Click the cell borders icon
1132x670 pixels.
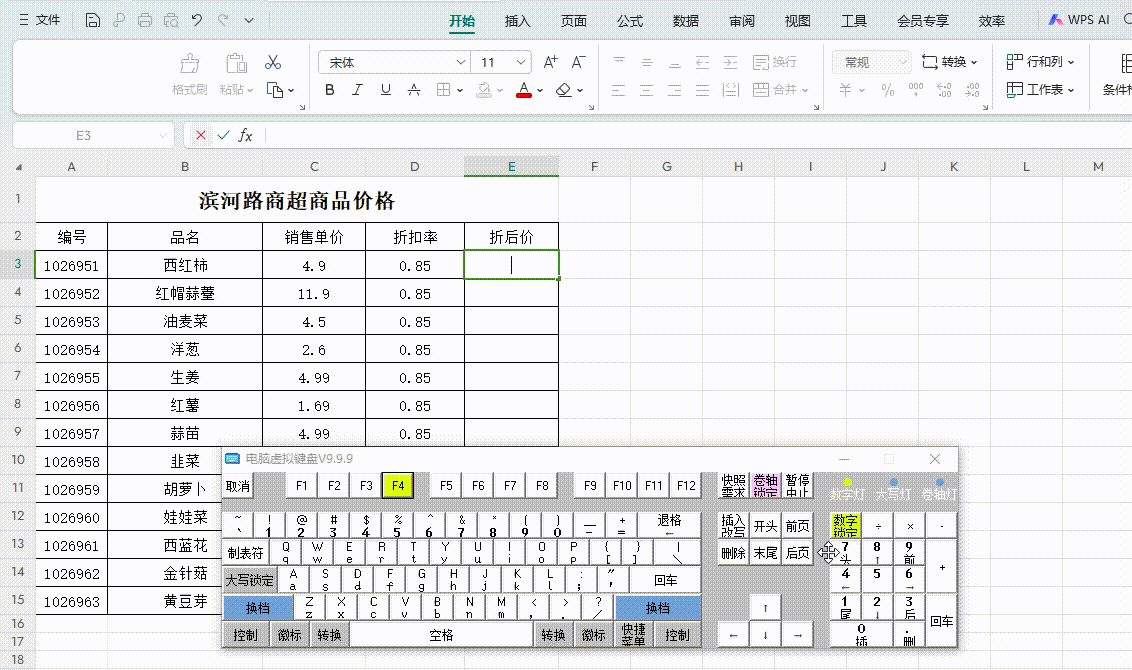(443, 90)
